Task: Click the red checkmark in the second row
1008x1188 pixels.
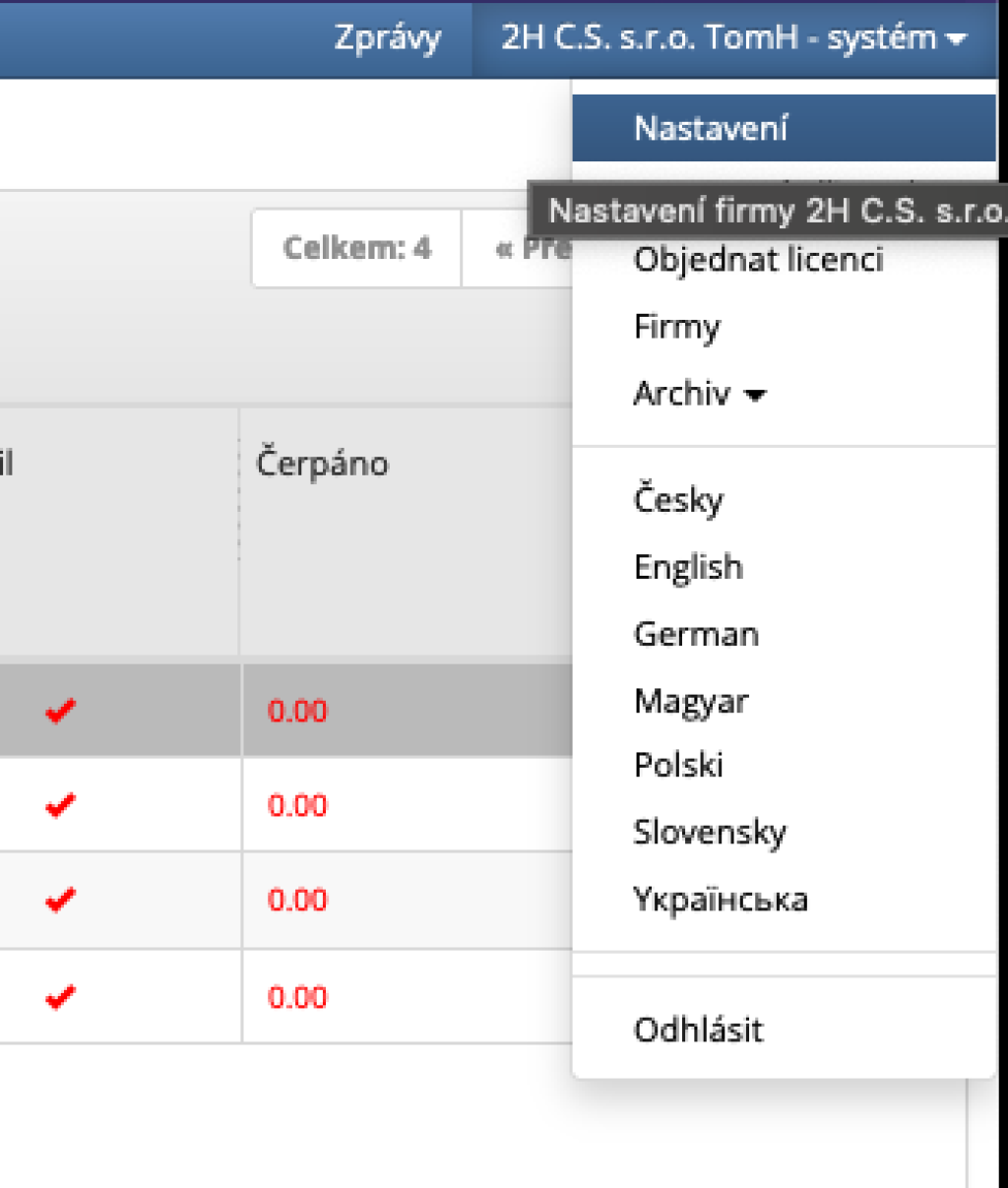Action: pos(60,805)
